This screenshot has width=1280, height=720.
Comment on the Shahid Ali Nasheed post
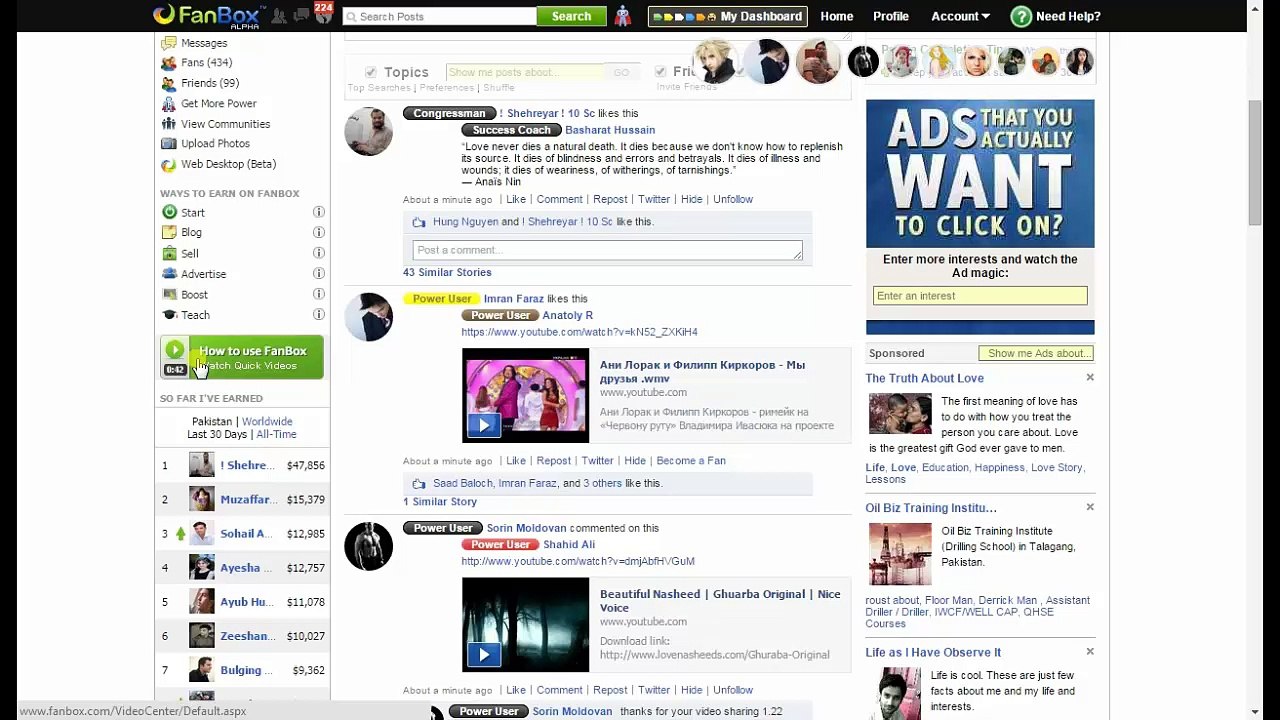pyautogui.click(x=559, y=690)
